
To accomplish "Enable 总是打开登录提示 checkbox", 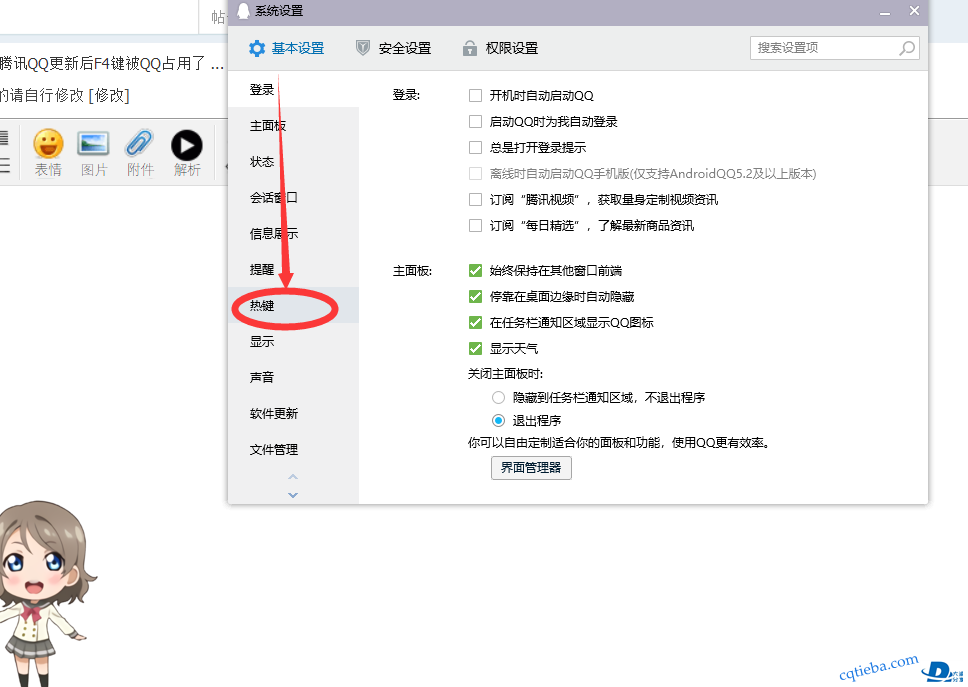I will [475, 148].
